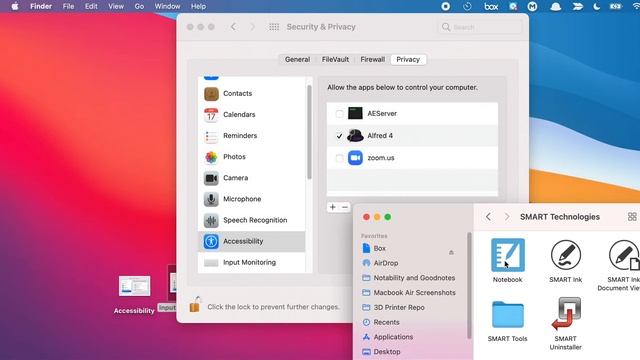Switch to the Firewall tab

[x=373, y=60]
